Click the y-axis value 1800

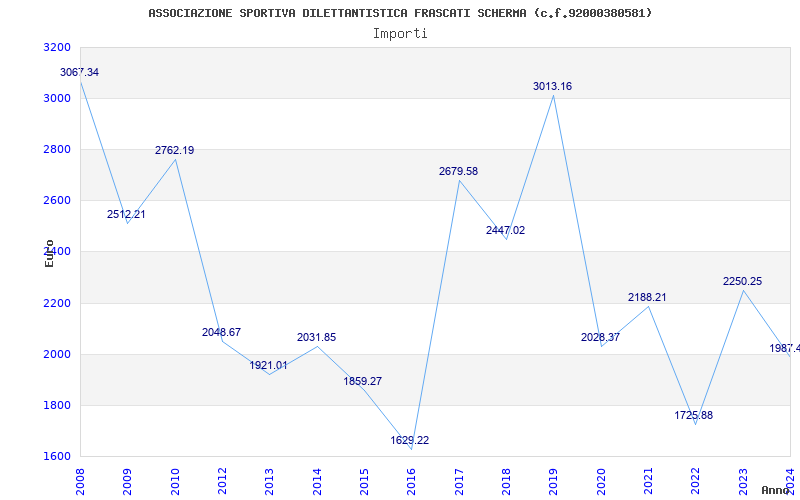[57, 406]
